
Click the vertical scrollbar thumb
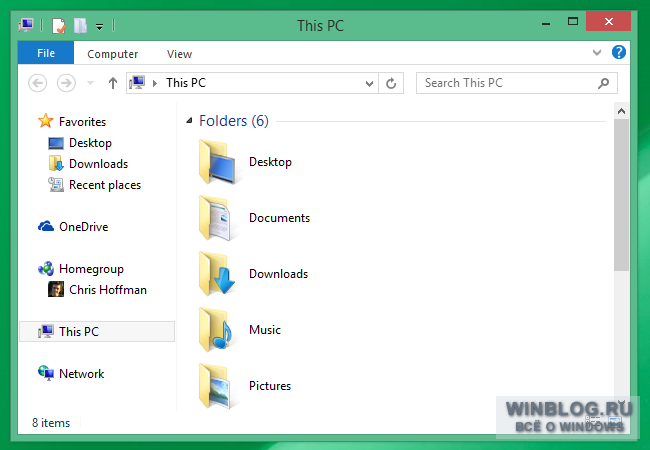621,195
